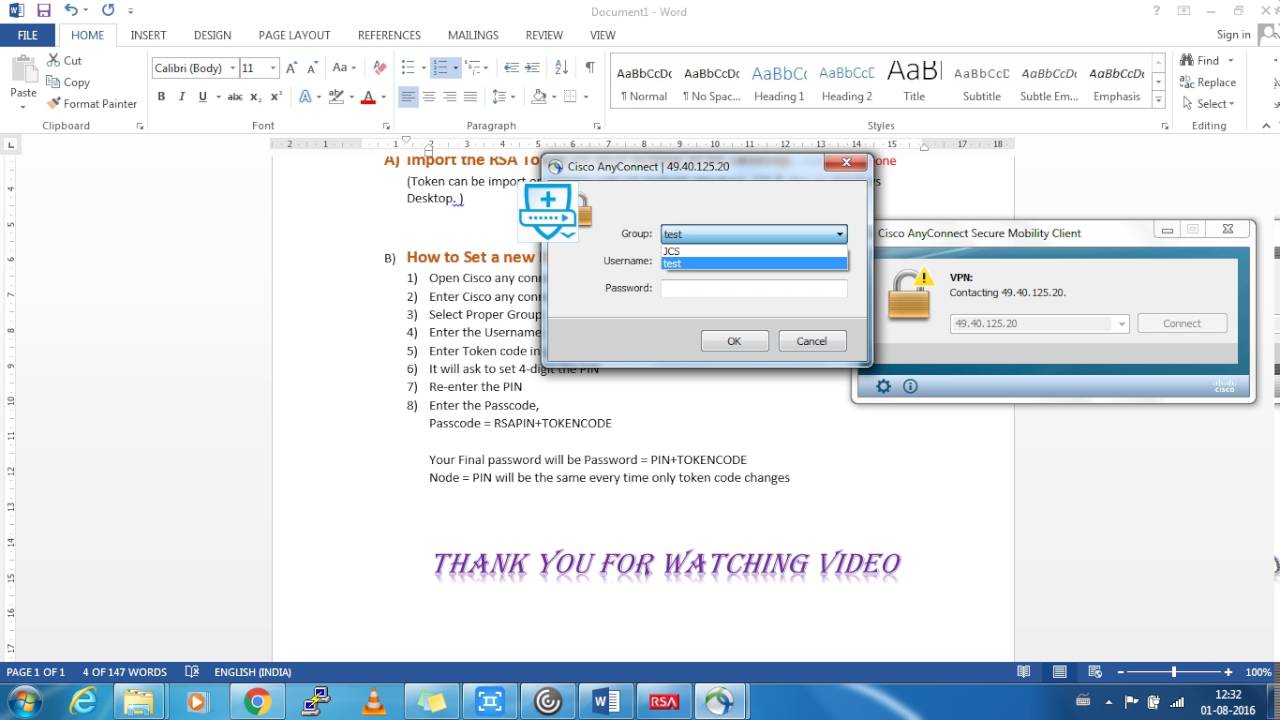Screen dimensions: 1280x720
Task: Align text left in Paragraph group
Action: pos(408,97)
